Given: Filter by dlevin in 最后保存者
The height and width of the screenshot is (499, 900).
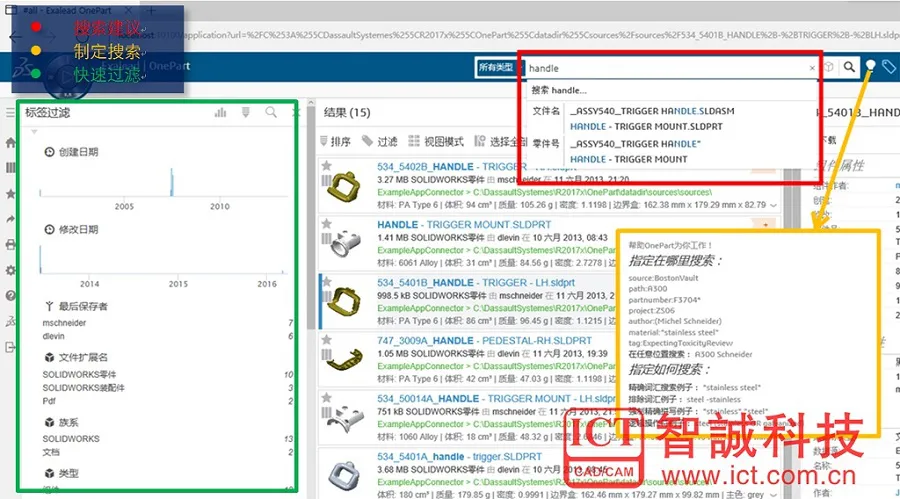Looking at the screenshot, I should 53,336.
